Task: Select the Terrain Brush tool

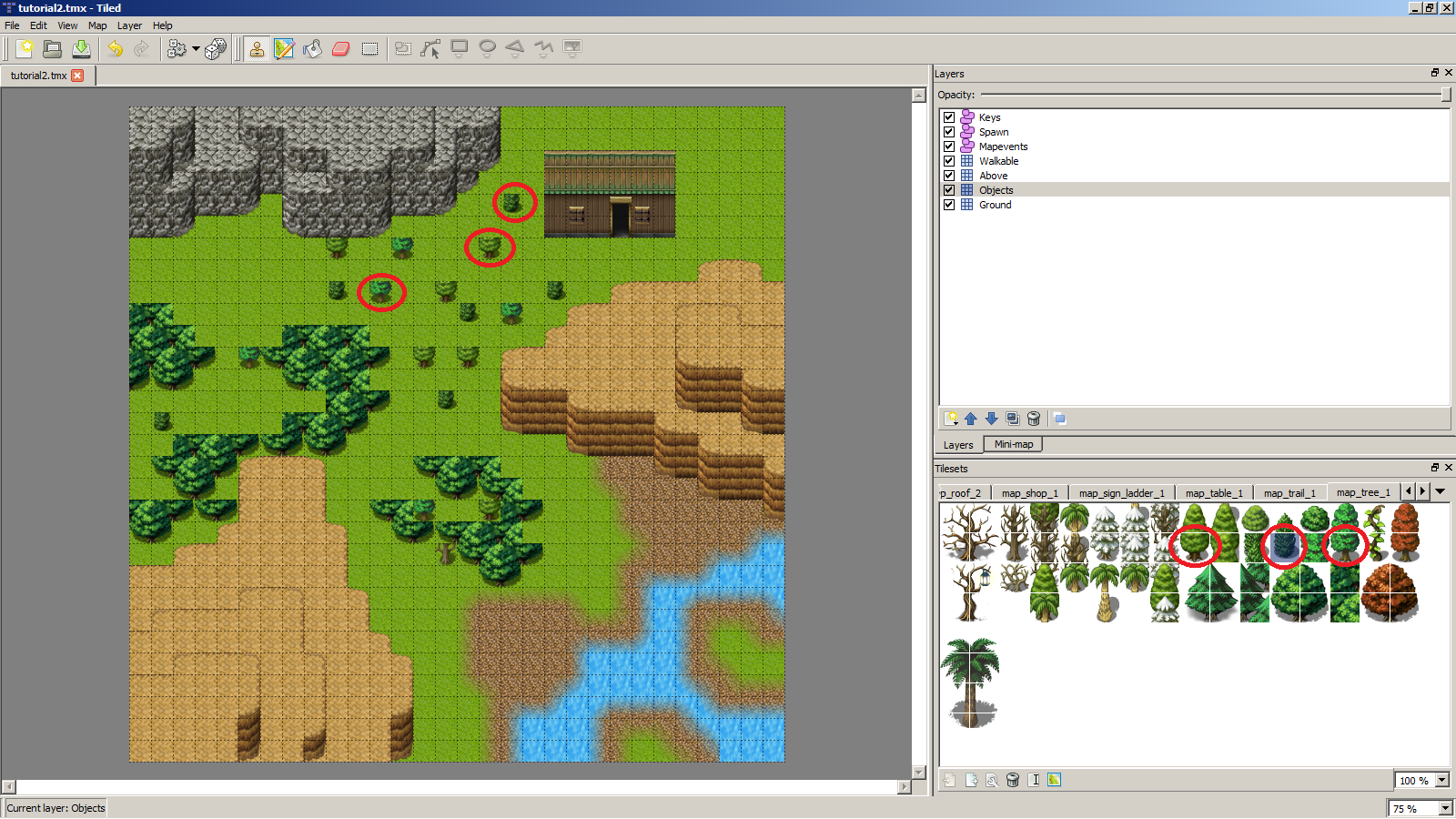Action: click(285, 49)
